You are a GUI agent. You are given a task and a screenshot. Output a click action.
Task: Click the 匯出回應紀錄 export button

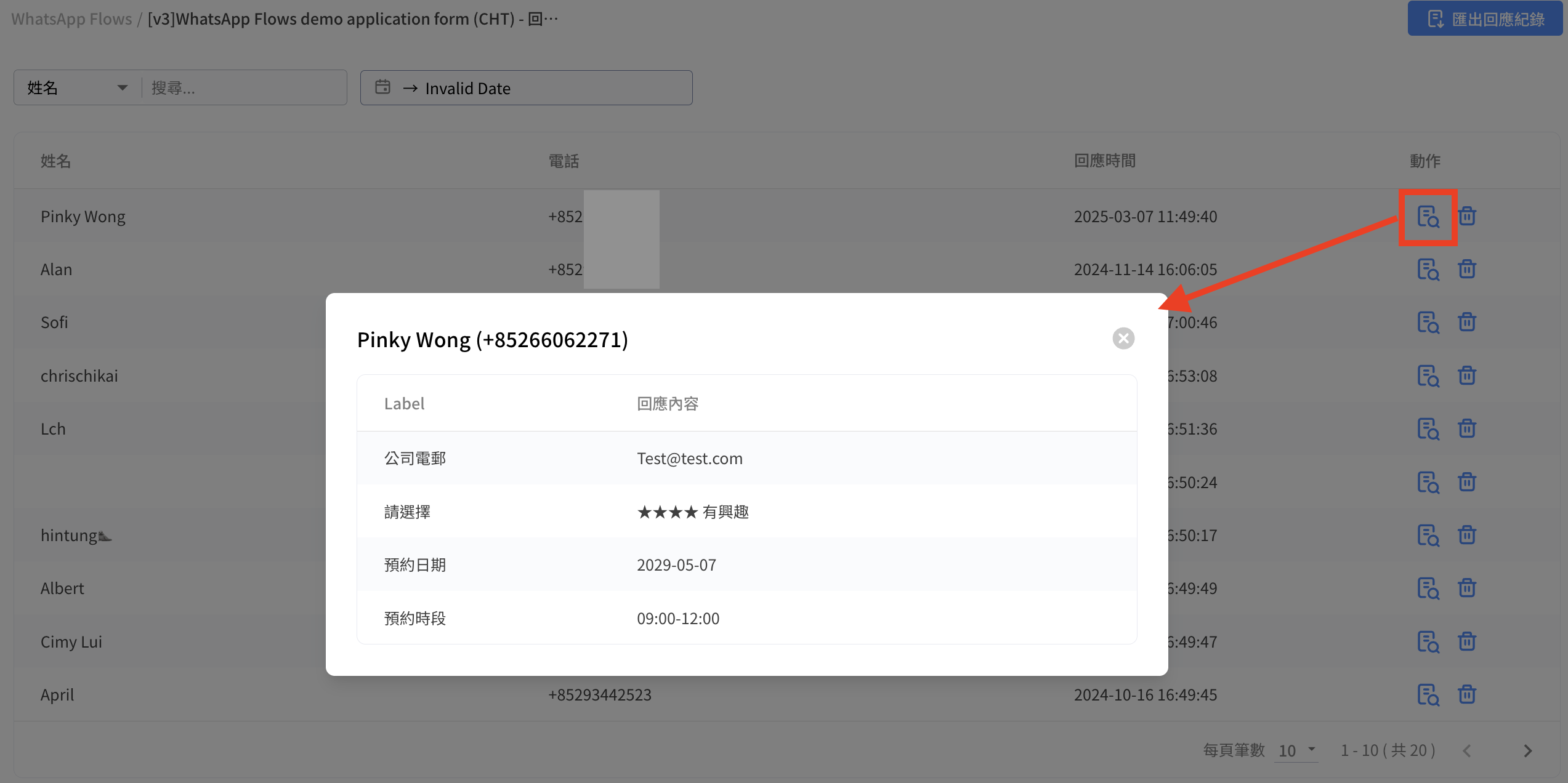pyautogui.click(x=1485, y=19)
